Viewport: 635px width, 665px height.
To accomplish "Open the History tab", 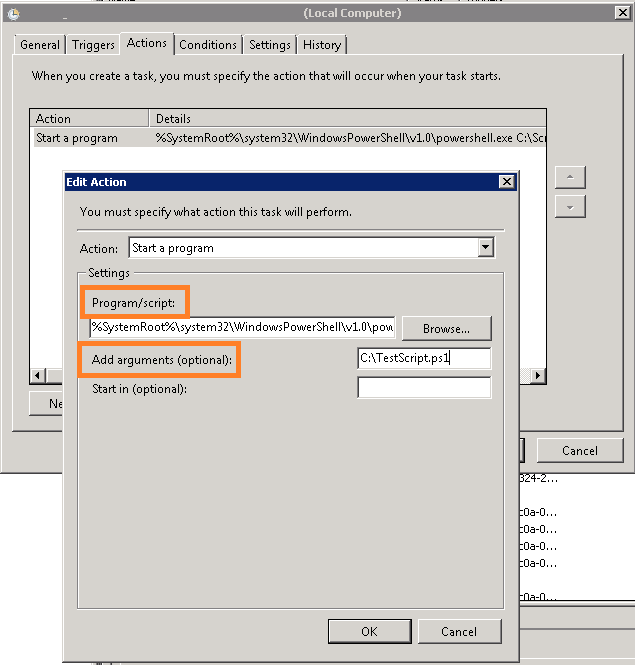I will click(322, 45).
